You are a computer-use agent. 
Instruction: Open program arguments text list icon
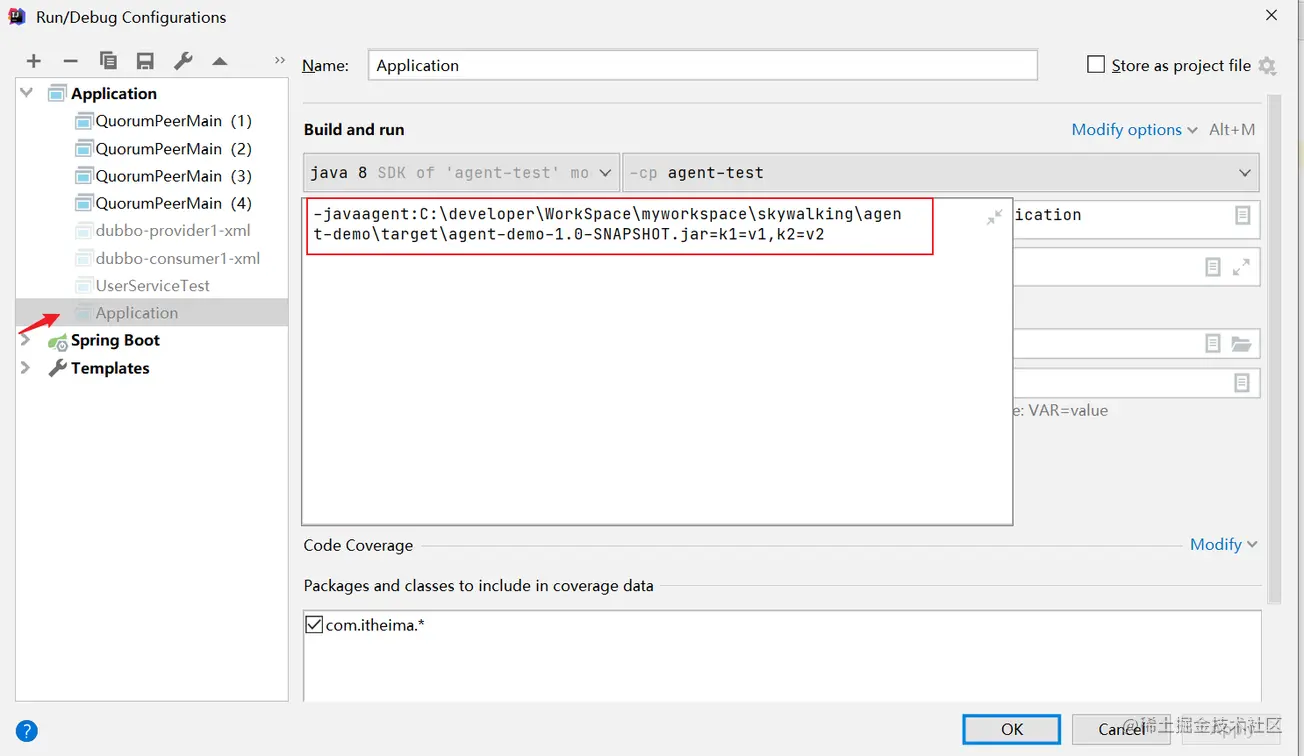point(1213,267)
